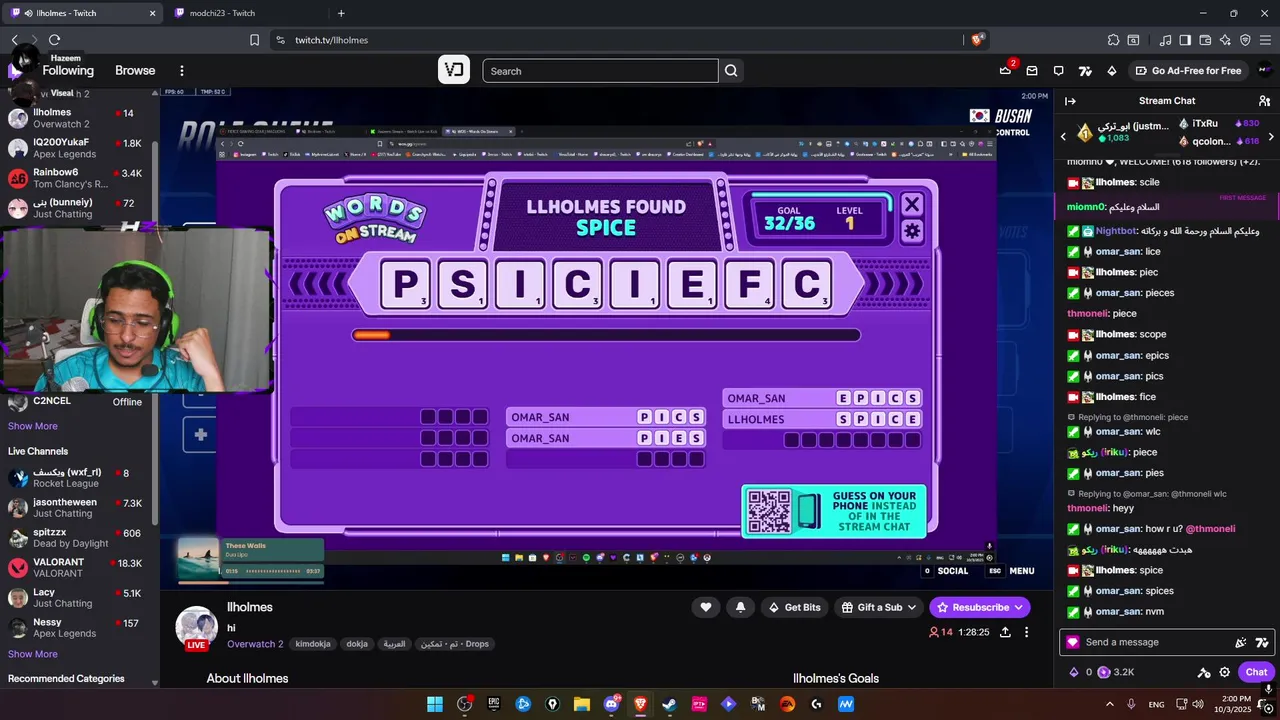This screenshot has height=720, width=1280.
Task: Open the Gift a Sub dropdown
Action: [879, 607]
